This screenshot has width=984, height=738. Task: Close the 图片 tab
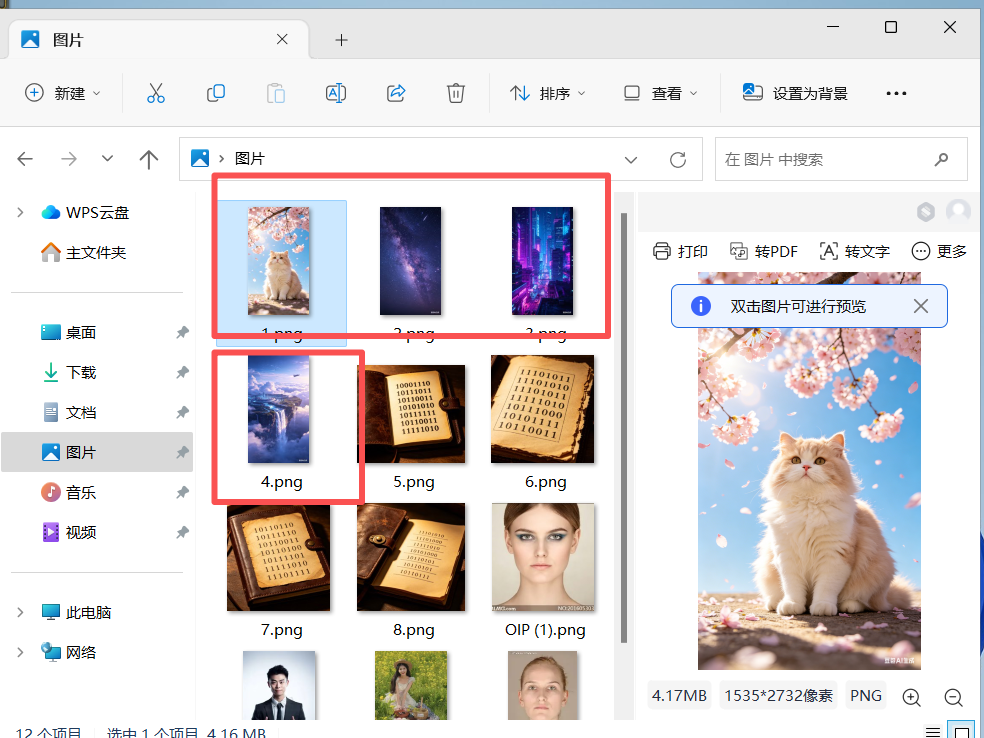(282, 40)
